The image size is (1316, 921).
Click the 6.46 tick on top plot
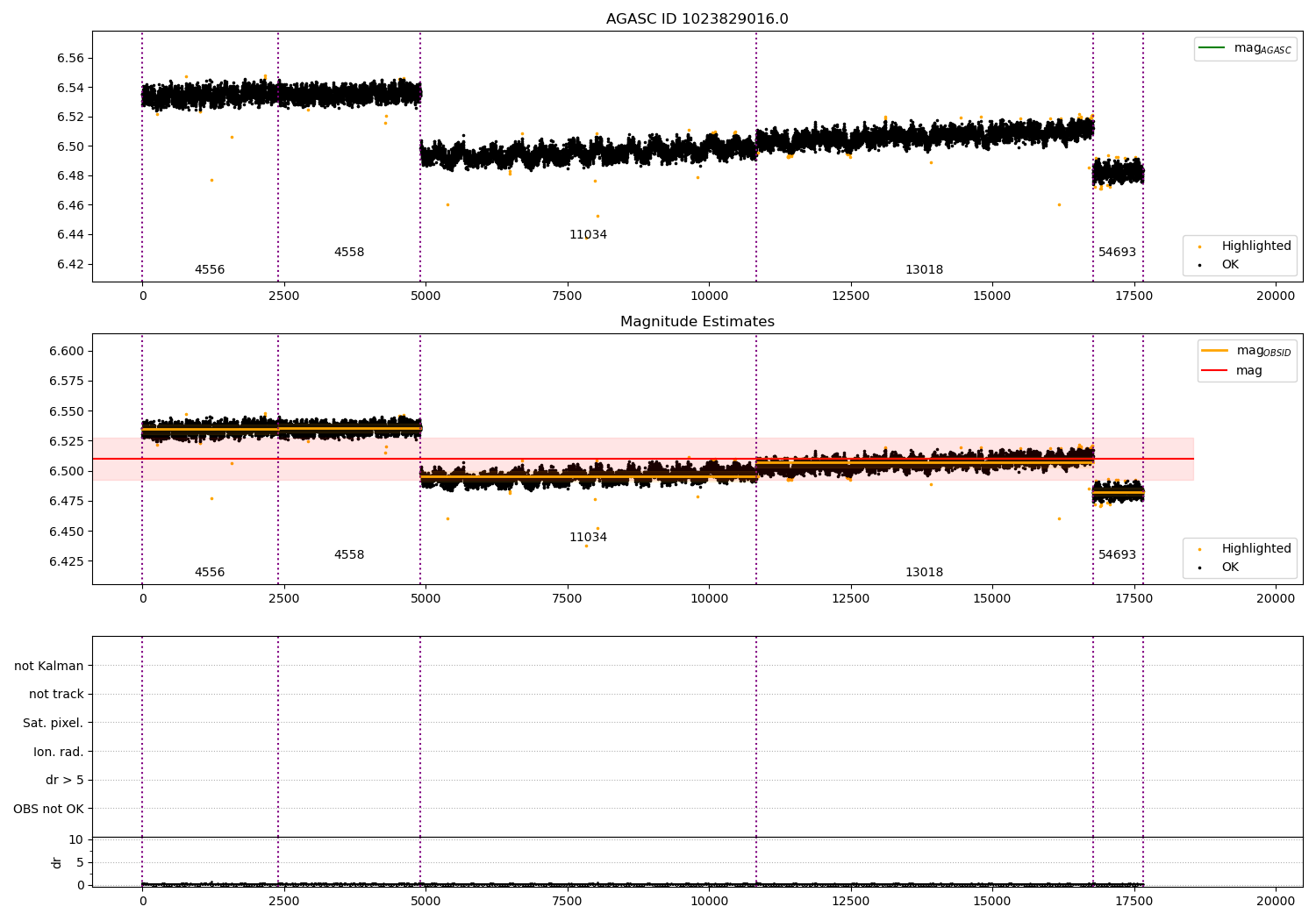(70, 205)
